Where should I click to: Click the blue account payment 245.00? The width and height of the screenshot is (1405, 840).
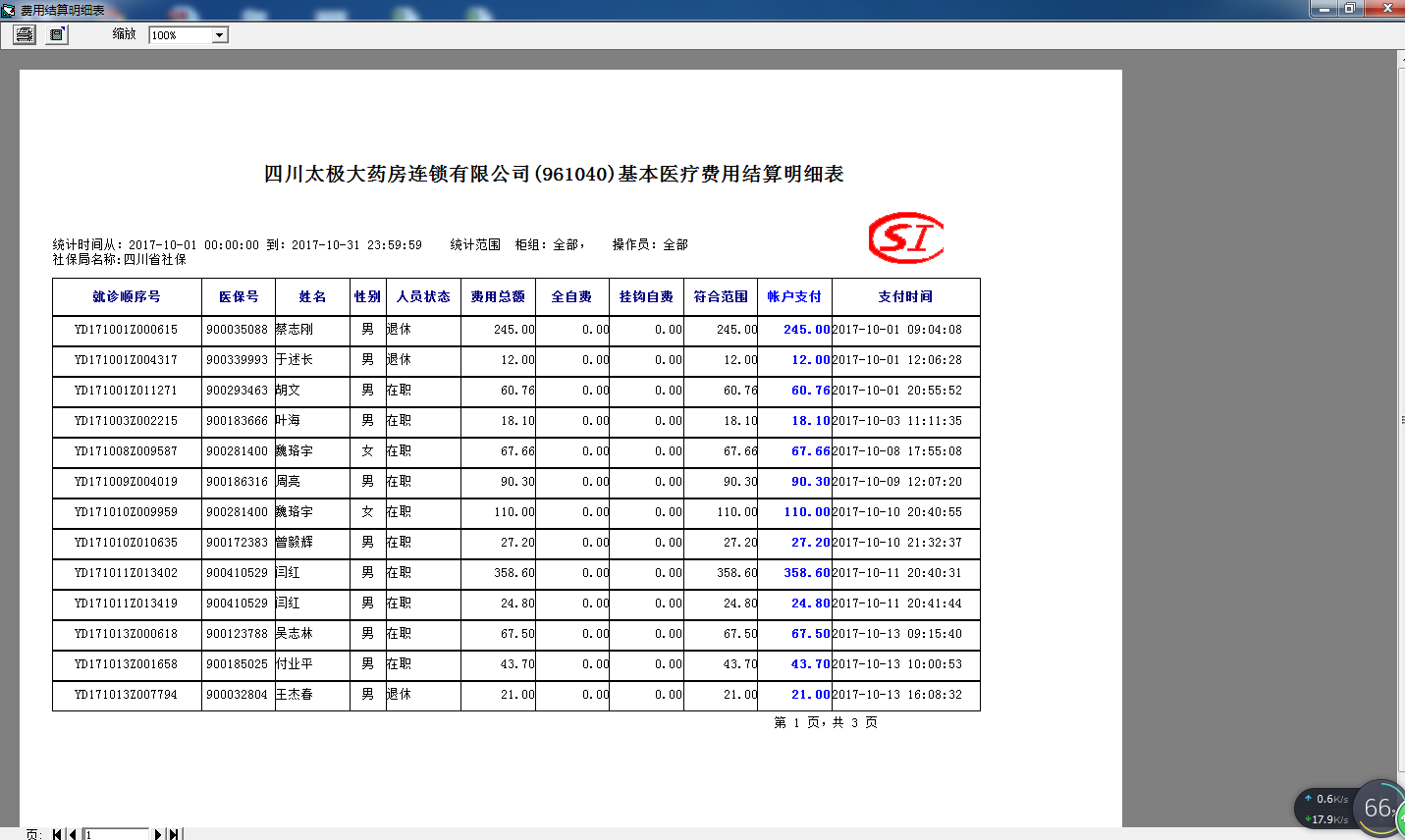807,330
